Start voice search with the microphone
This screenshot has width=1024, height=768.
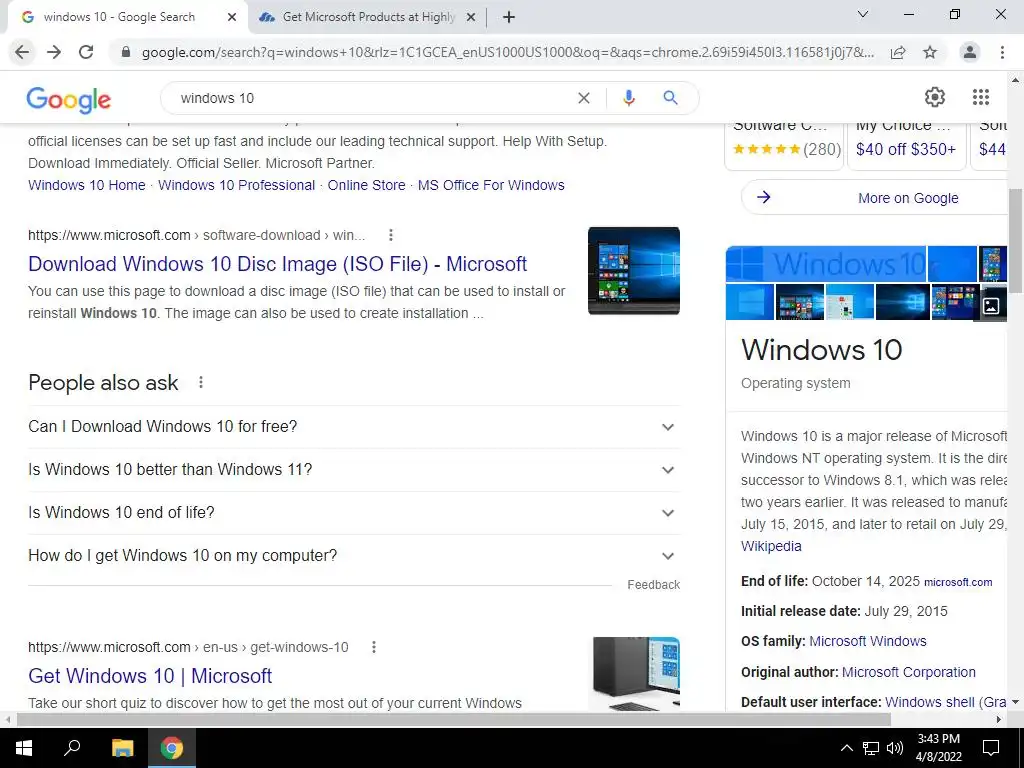click(x=629, y=98)
